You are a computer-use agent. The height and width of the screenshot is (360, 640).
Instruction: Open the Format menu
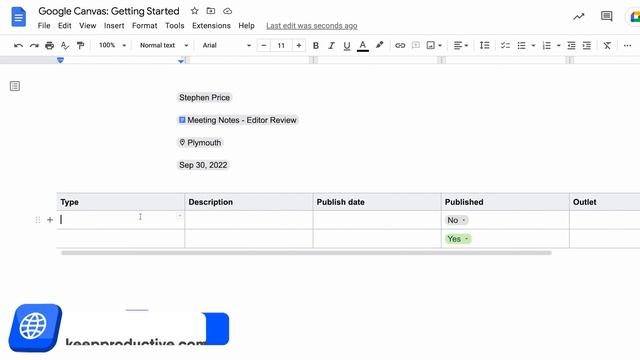point(144,26)
